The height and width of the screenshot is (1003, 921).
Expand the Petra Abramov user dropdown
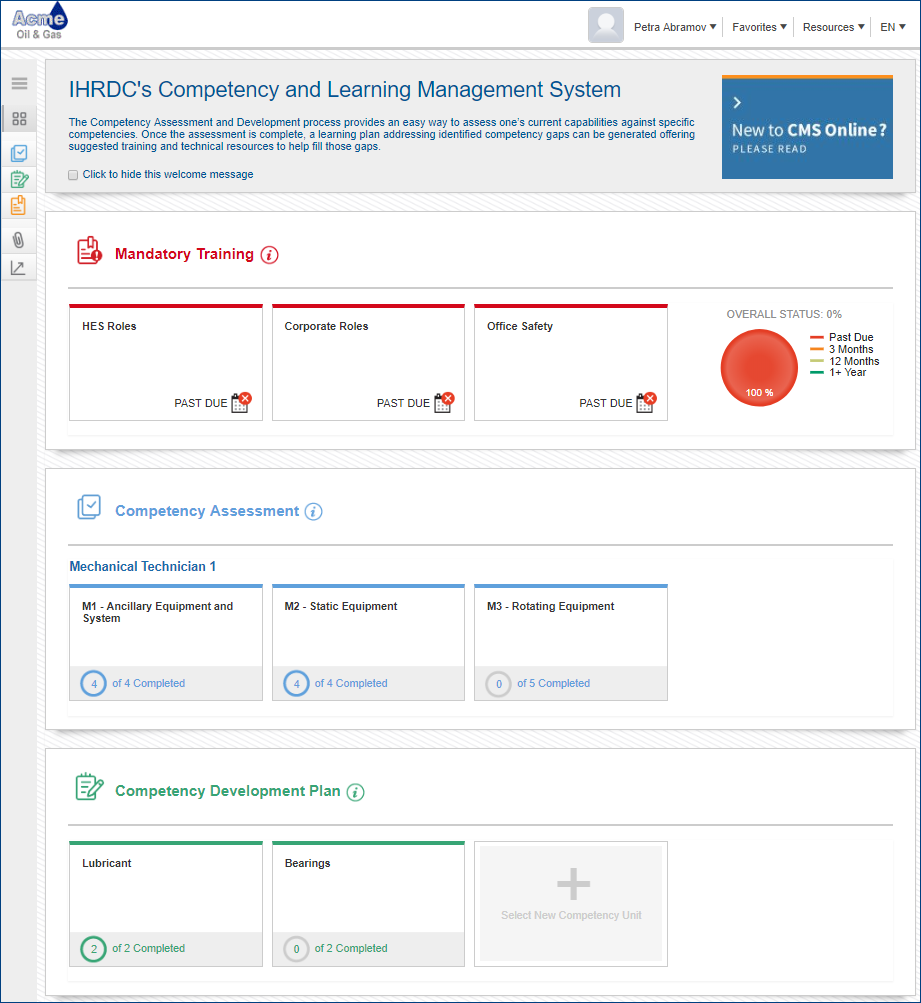[675, 27]
